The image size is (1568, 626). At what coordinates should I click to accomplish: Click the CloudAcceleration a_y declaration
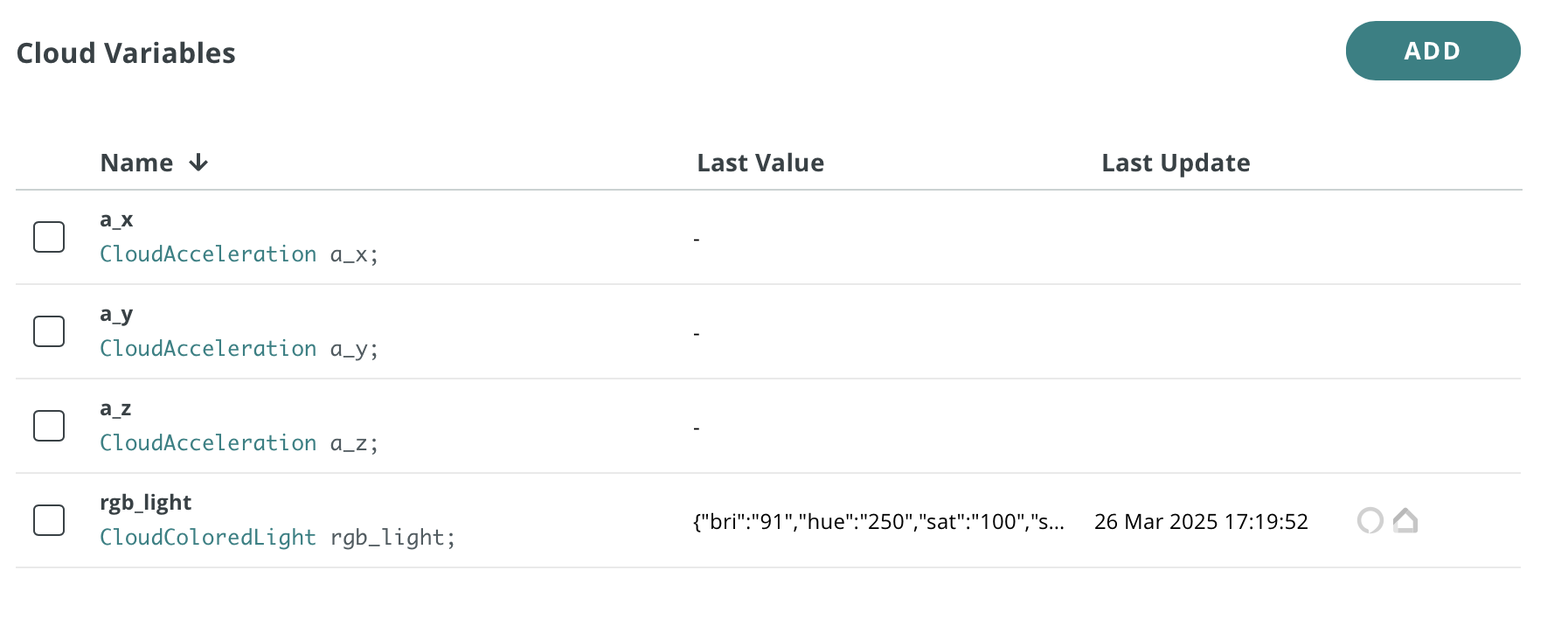pyautogui.click(x=239, y=349)
